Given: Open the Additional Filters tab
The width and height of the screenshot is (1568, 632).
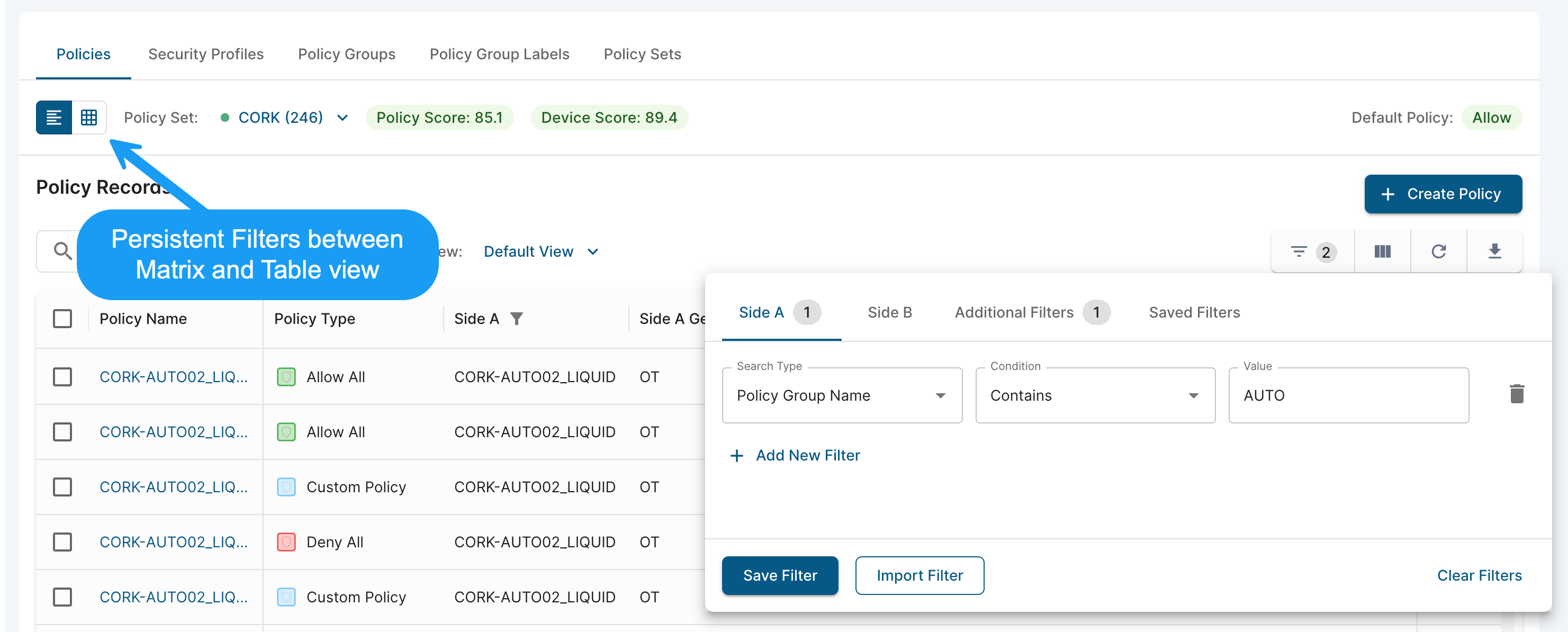Looking at the screenshot, I should point(1032,312).
